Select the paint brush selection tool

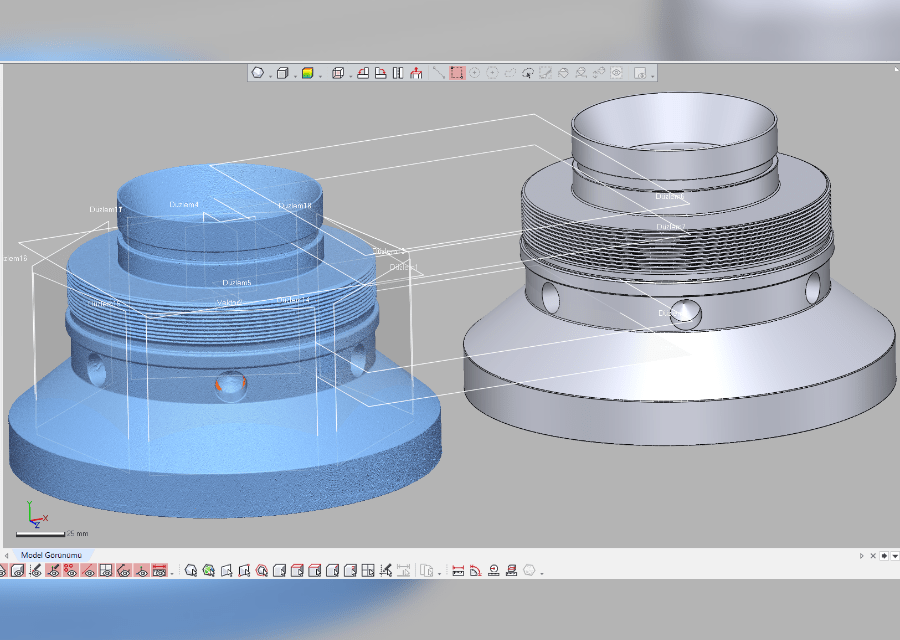coord(545,73)
